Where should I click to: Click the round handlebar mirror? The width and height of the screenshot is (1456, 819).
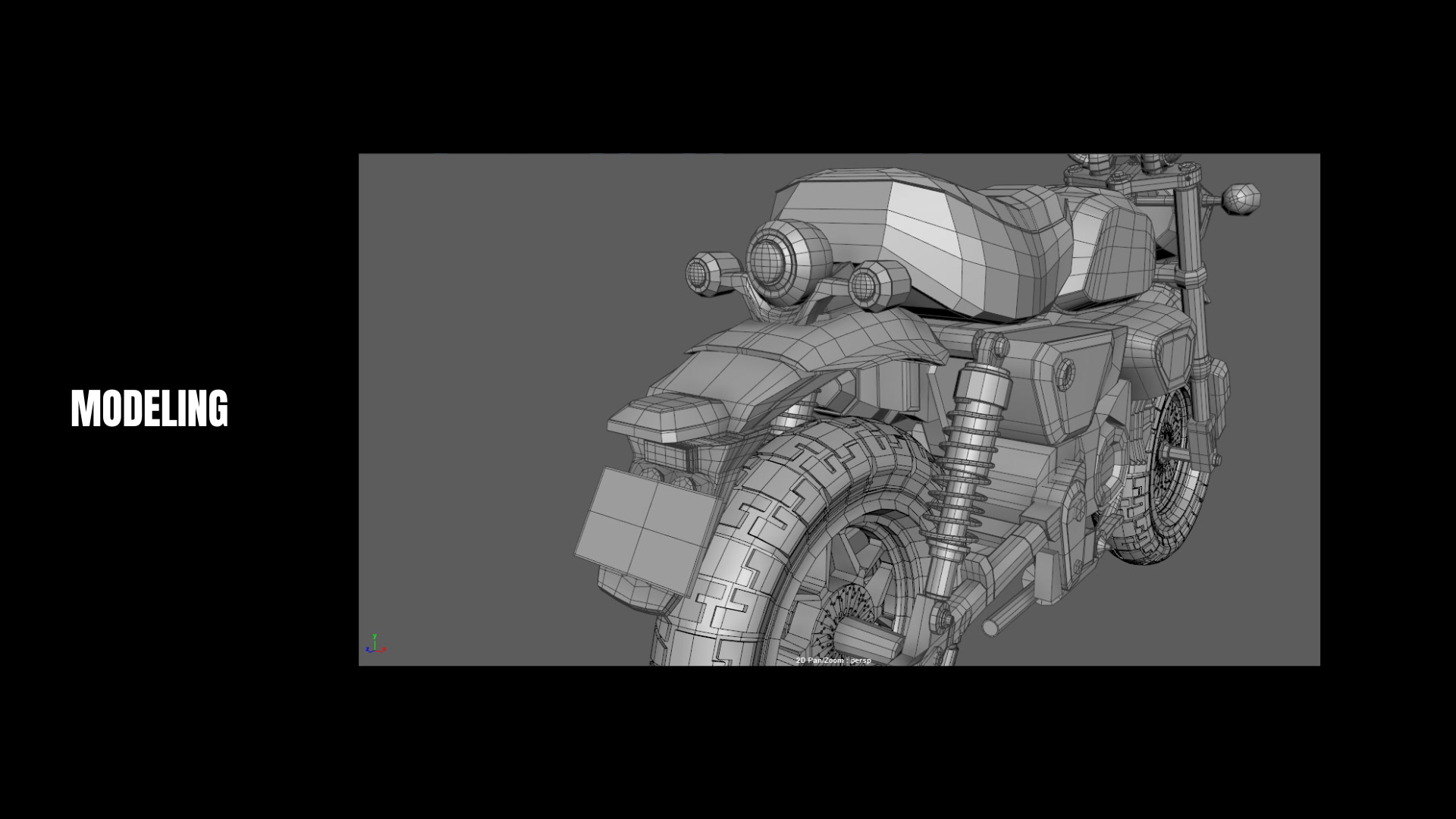click(1242, 198)
